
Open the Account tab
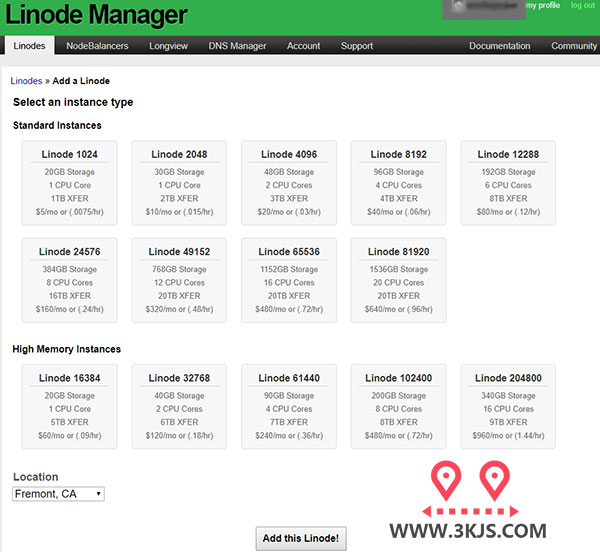303,46
